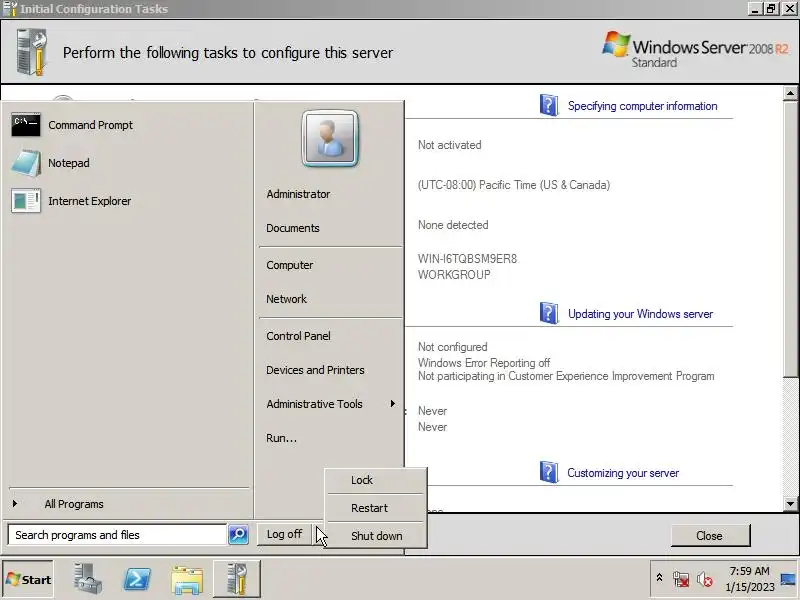Restore down the Initial Configuration Tasks window
This screenshot has width=800, height=600.
click(770, 9)
